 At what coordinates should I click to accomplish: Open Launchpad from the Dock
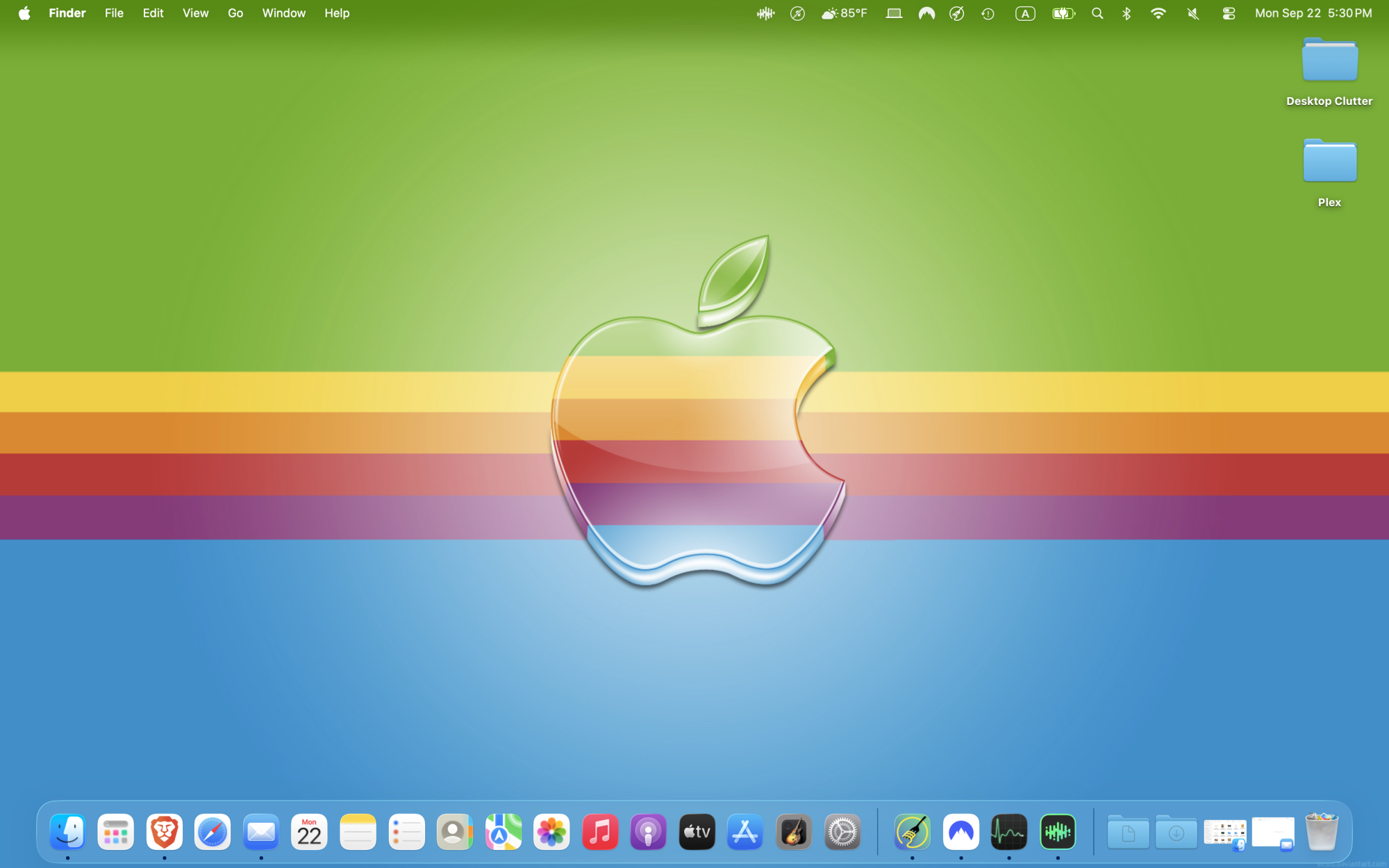115,831
